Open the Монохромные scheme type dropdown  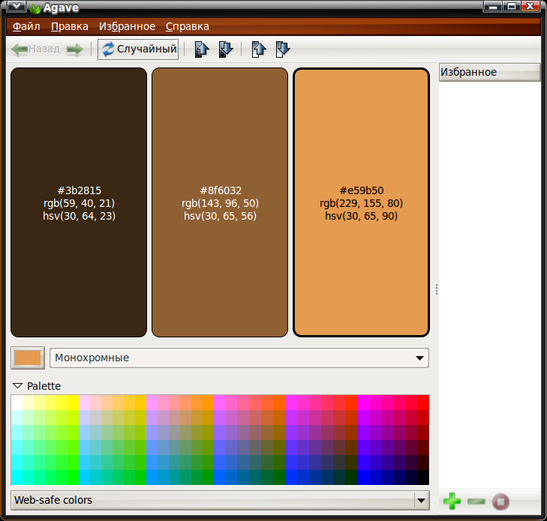coord(239,358)
